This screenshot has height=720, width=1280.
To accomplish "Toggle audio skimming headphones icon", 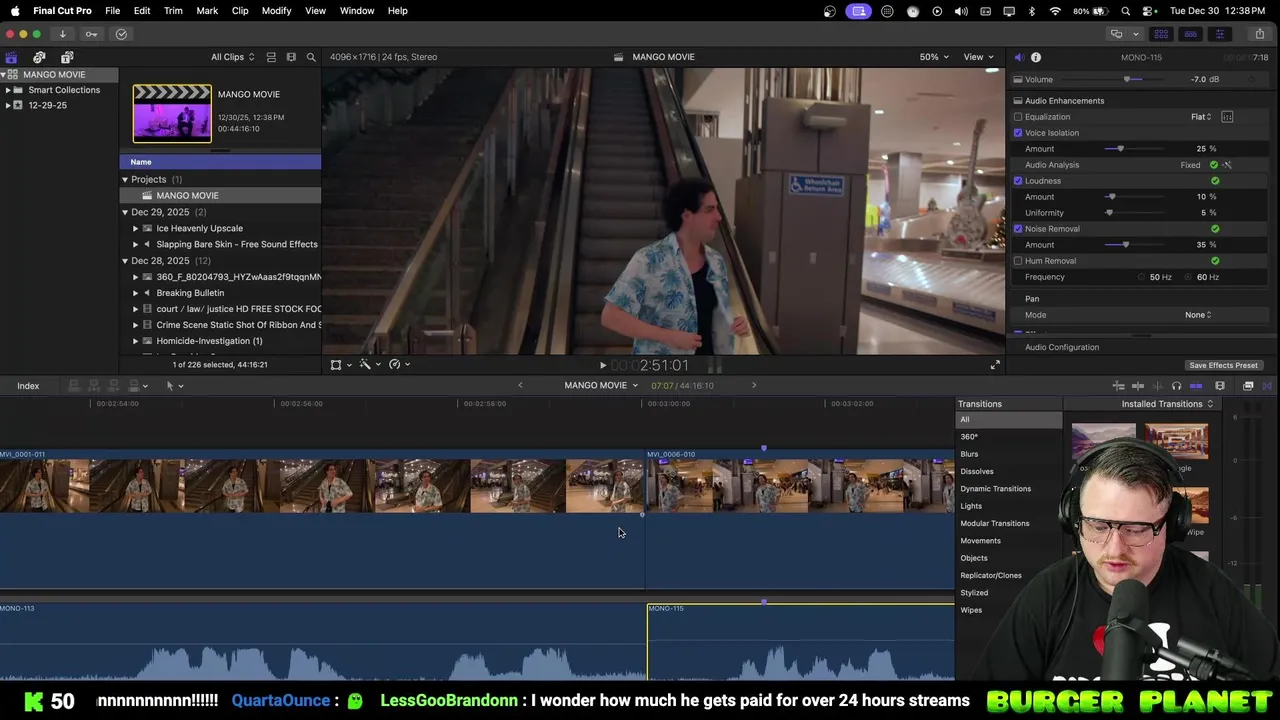I will [x=1176, y=386].
